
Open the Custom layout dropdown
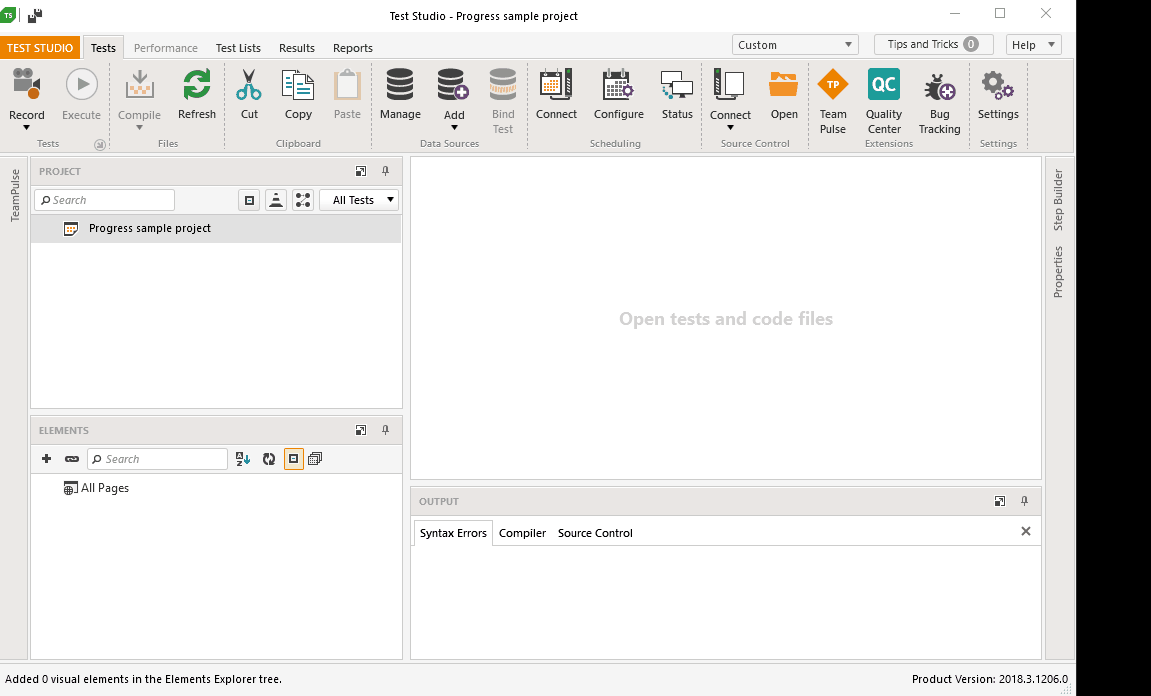click(x=795, y=45)
